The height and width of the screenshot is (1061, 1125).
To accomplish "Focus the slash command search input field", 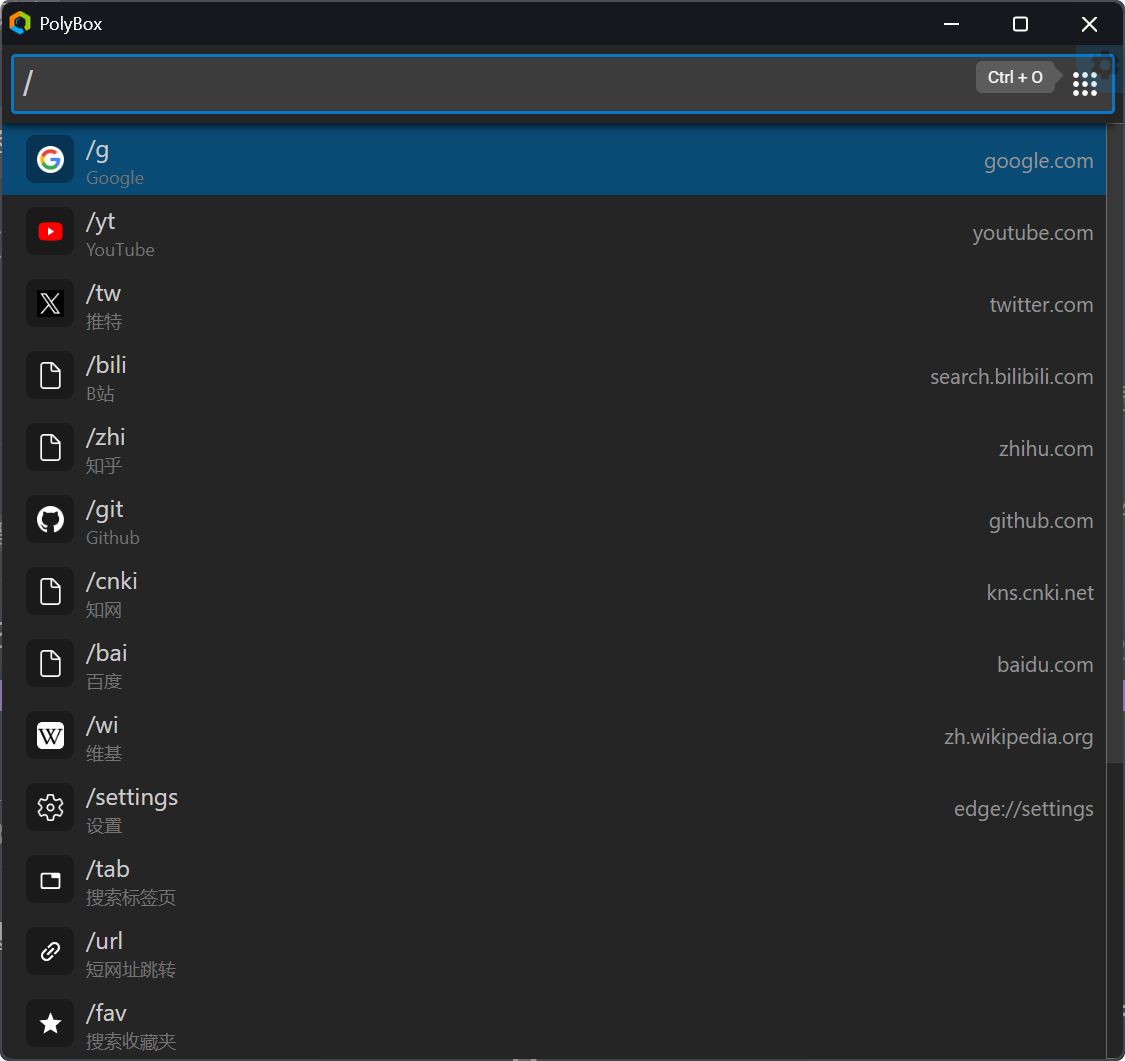I will click(x=495, y=84).
